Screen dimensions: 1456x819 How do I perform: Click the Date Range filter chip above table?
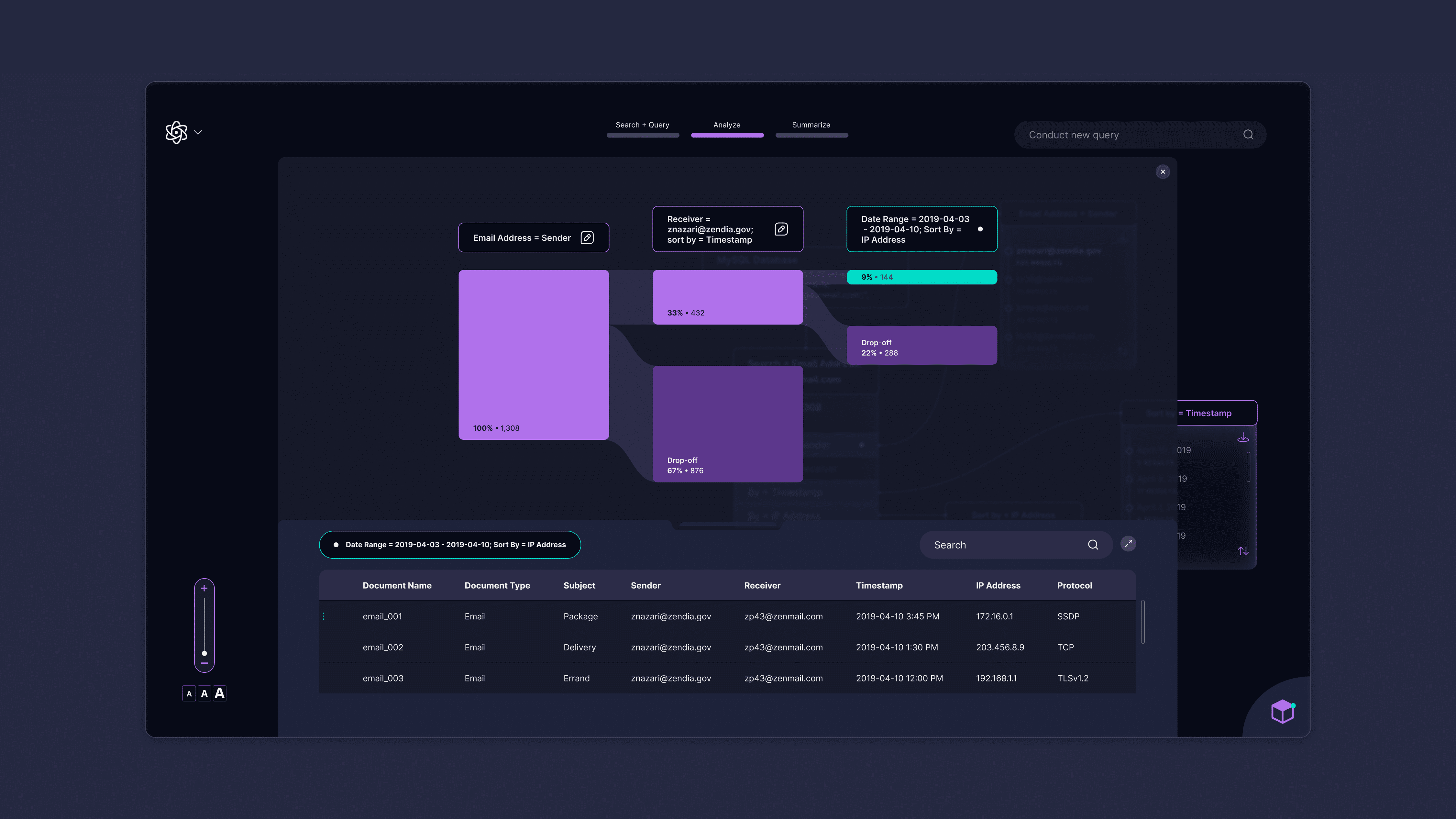450,545
